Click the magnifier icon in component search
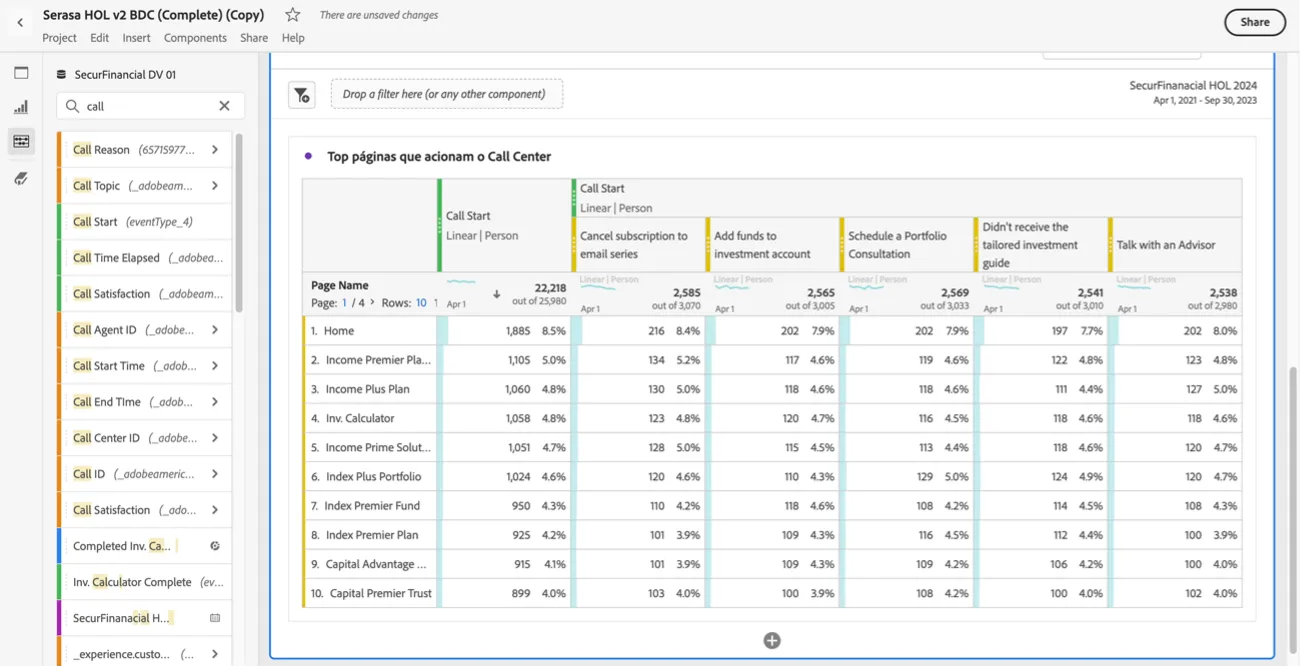 [x=73, y=106]
